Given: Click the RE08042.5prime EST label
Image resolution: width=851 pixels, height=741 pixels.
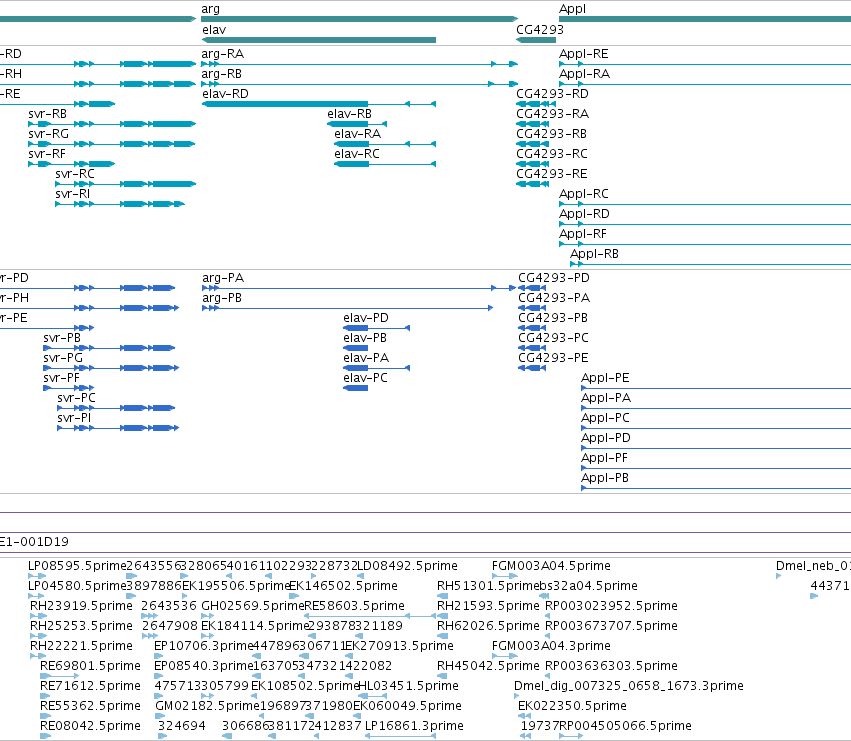Looking at the screenshot, I should [x=91, y=726].
